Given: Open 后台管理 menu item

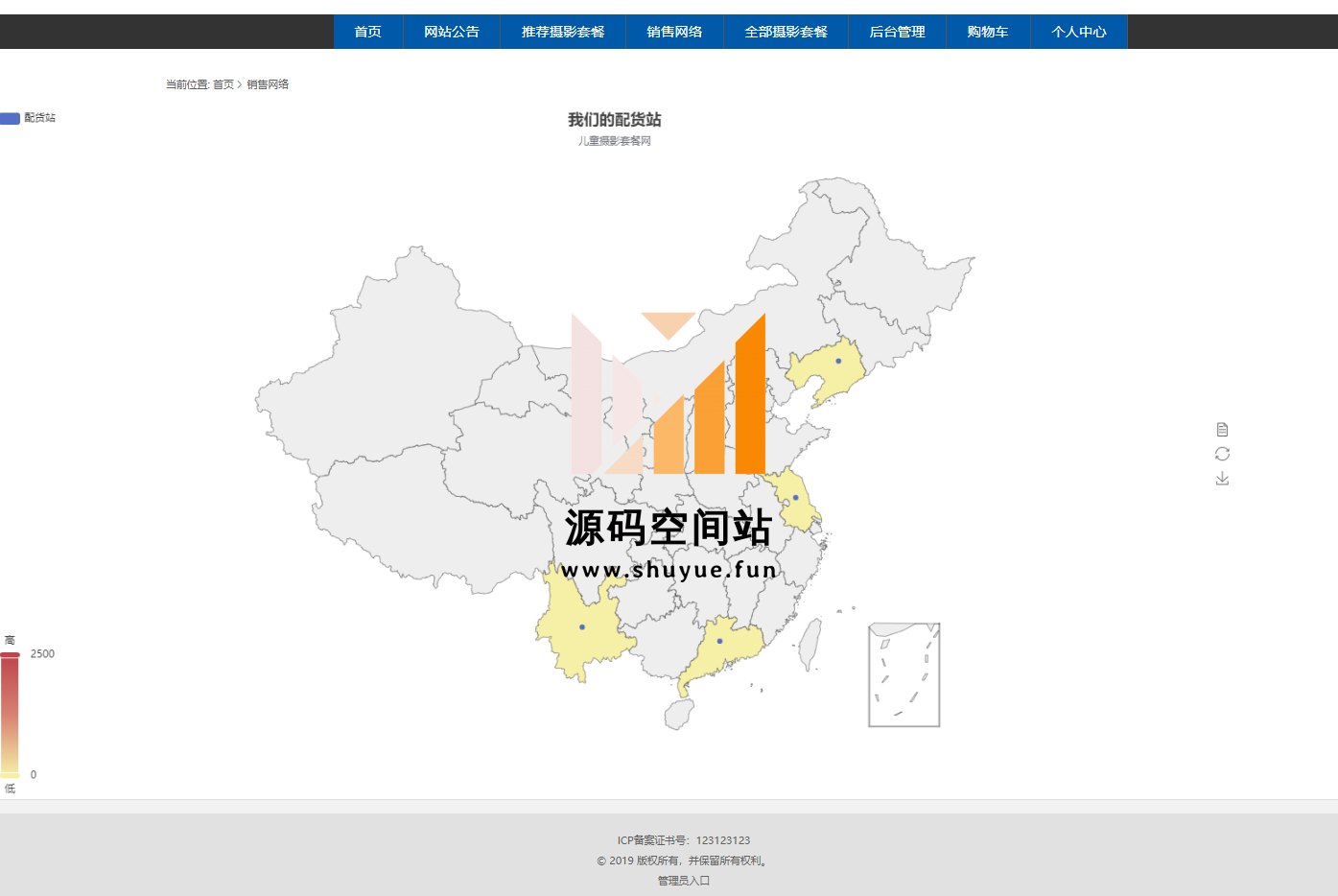Looking at the screenshot, I should point(897,32).
